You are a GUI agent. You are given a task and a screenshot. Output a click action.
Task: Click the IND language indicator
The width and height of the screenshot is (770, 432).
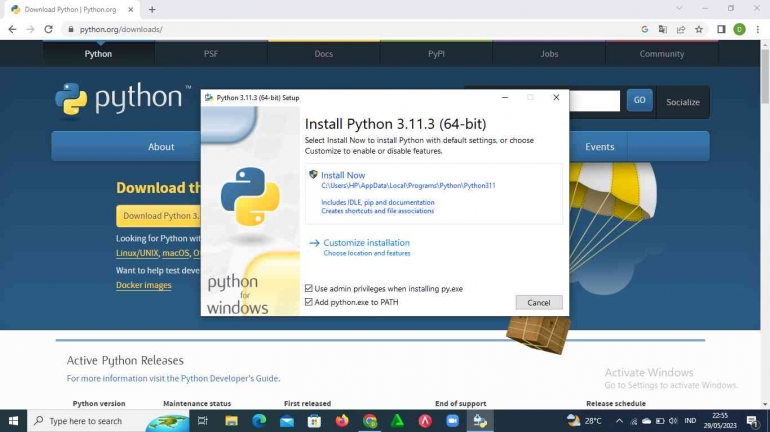pyautogui.click(x=690, y=421)
